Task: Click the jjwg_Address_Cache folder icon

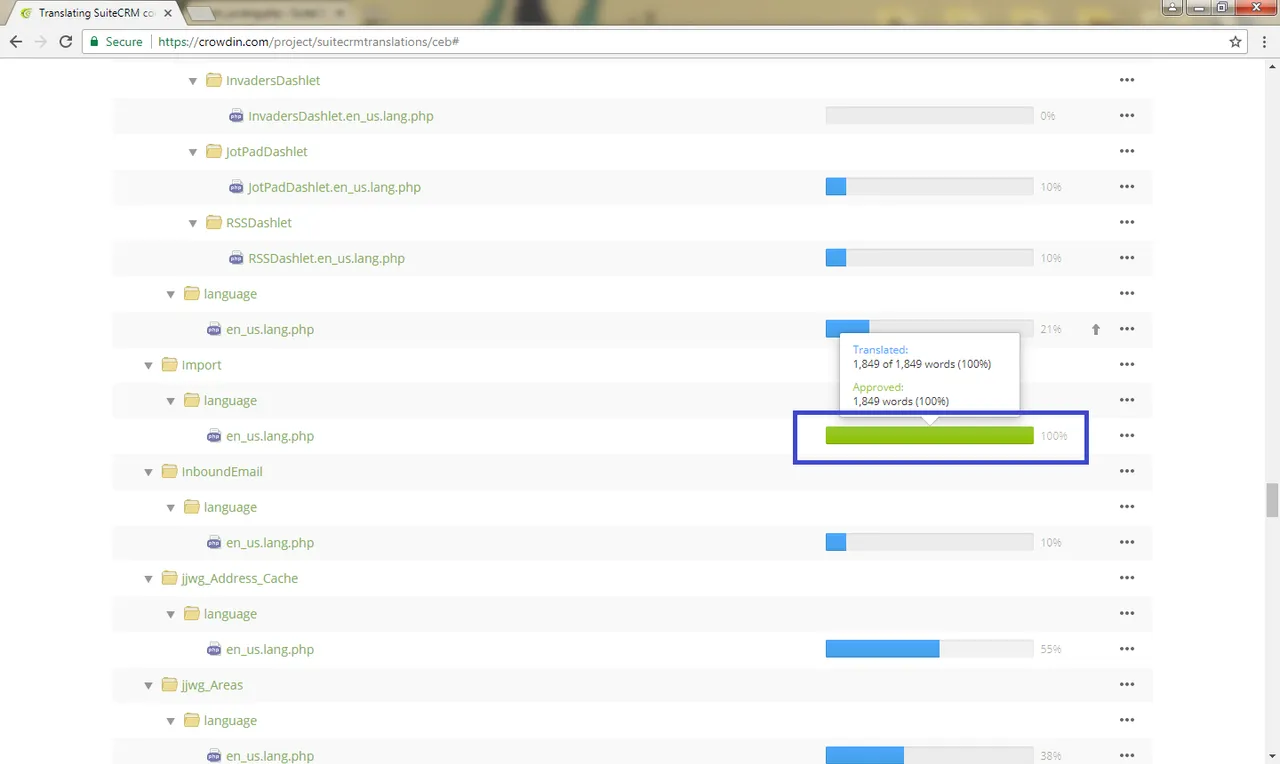Action: [x=169, y=578]
